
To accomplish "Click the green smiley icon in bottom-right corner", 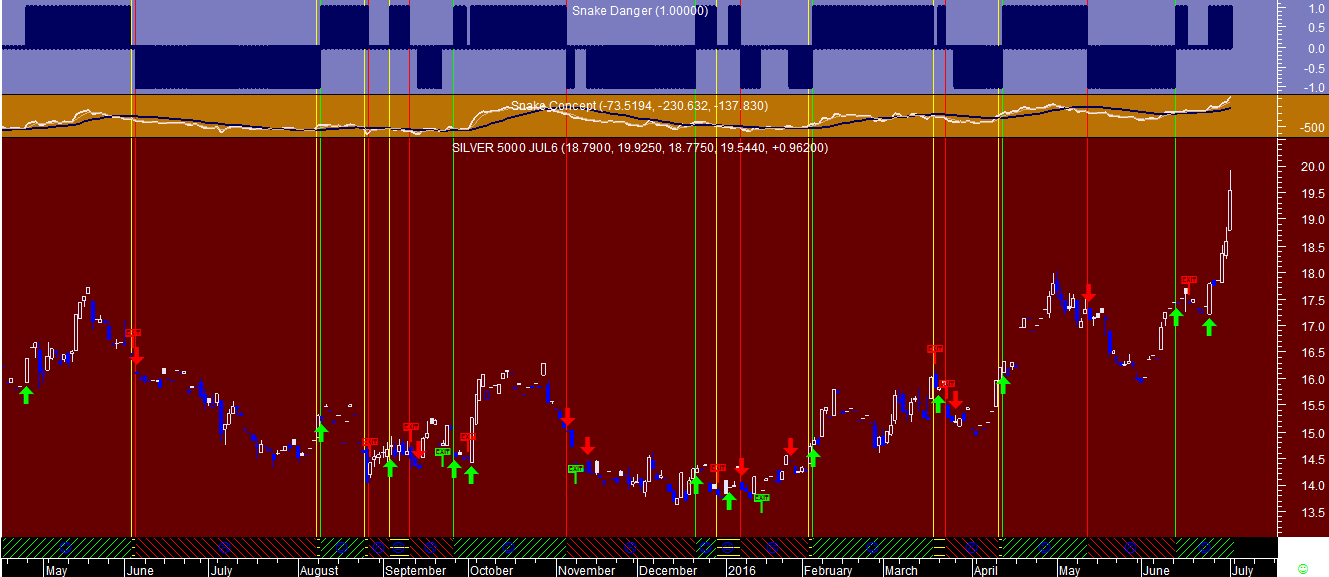I will pos(1302,568).
